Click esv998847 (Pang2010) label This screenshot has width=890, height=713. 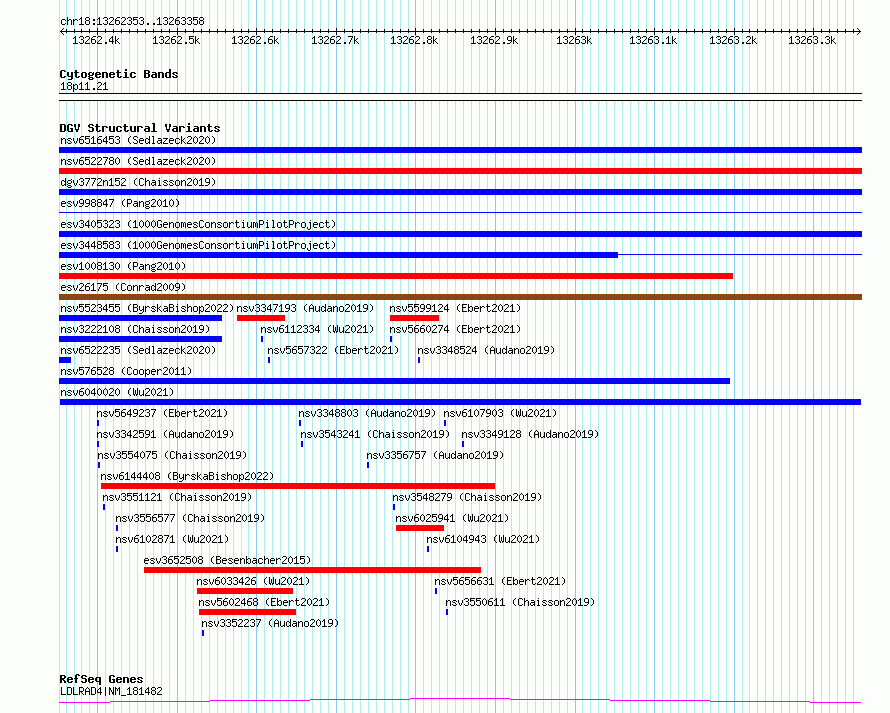tap(120, 203)
